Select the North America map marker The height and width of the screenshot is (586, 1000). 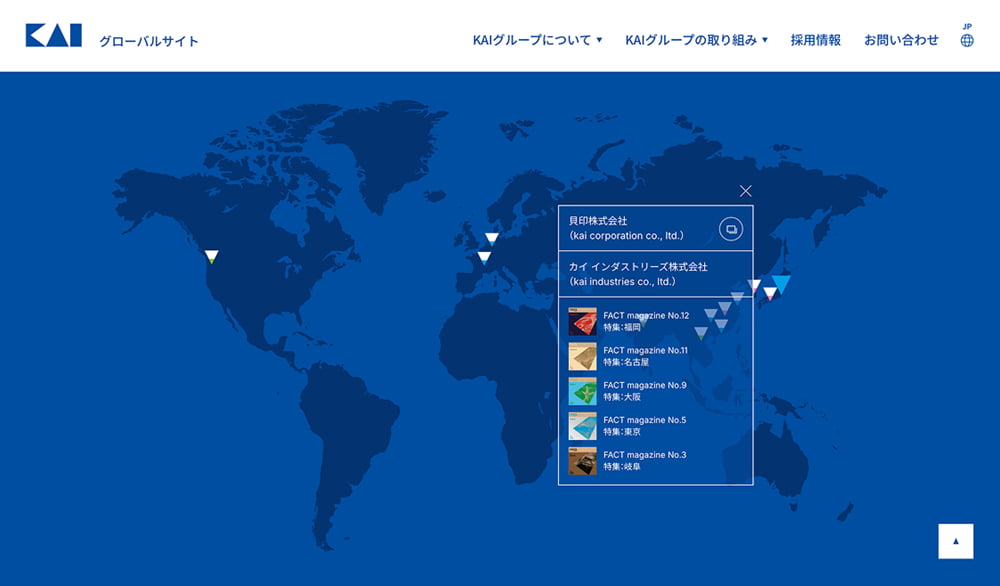211,256
